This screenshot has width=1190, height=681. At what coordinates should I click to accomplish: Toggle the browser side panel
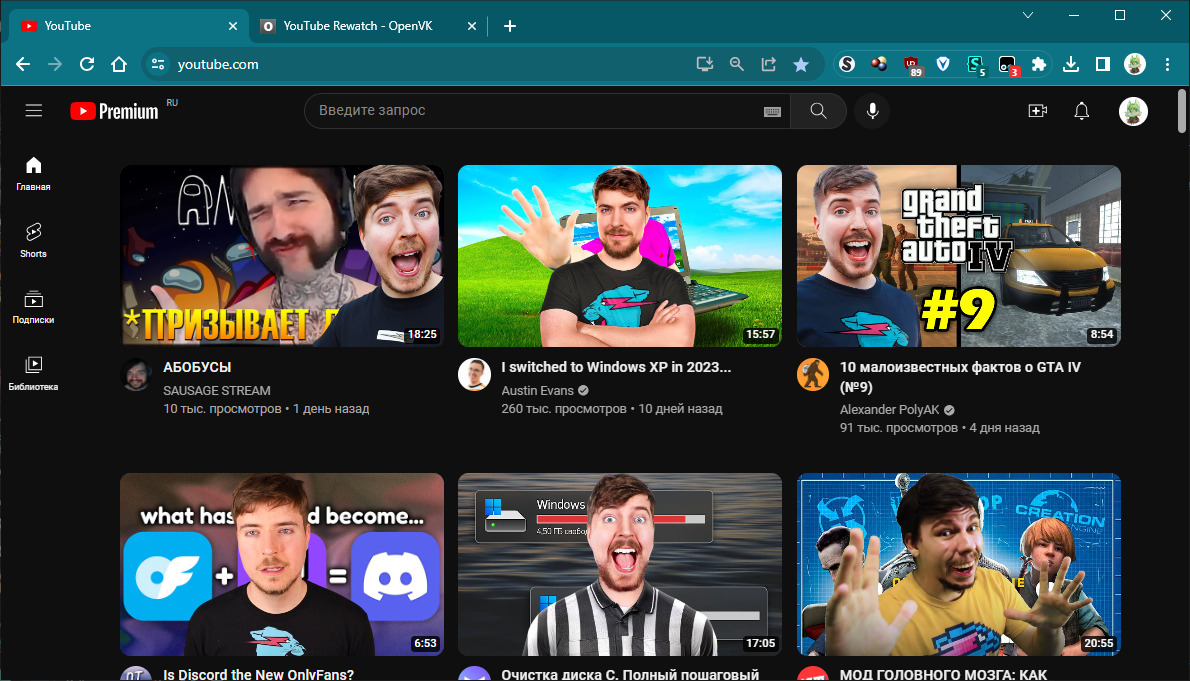click(x=1103, y=65)
